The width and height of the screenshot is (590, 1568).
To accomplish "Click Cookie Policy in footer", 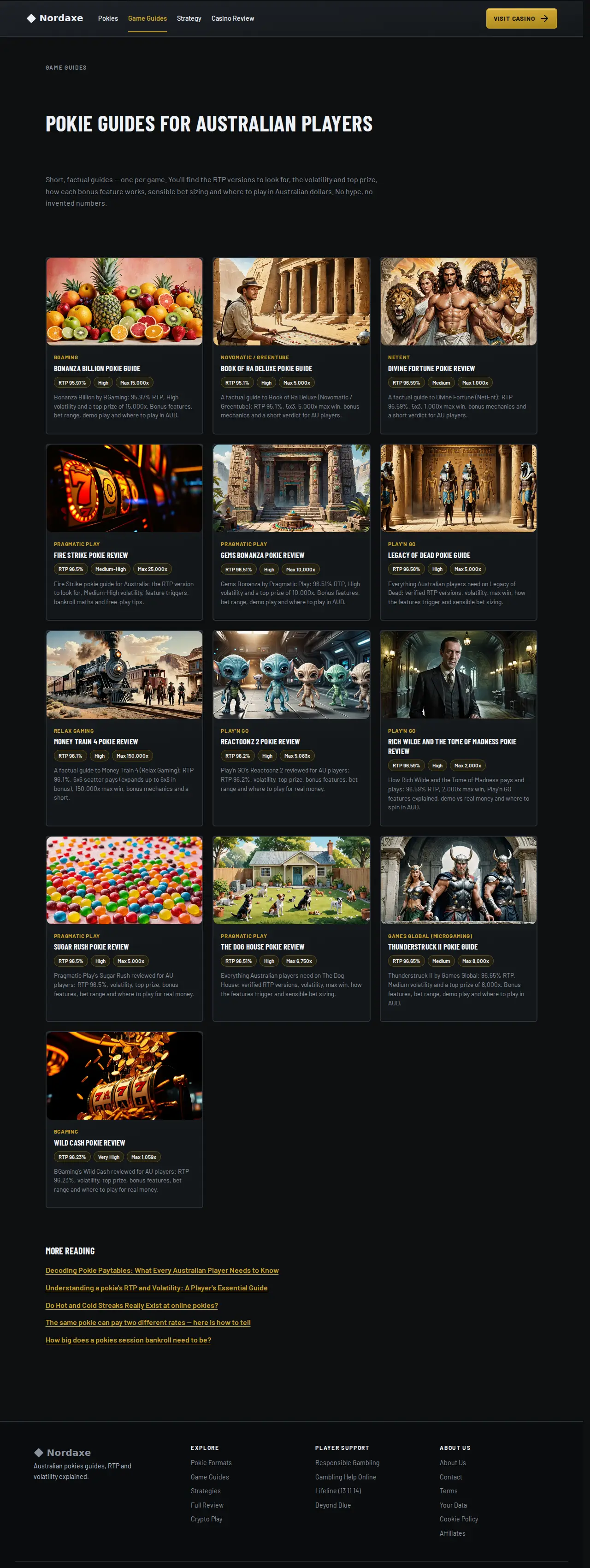I will point(459,1519).
